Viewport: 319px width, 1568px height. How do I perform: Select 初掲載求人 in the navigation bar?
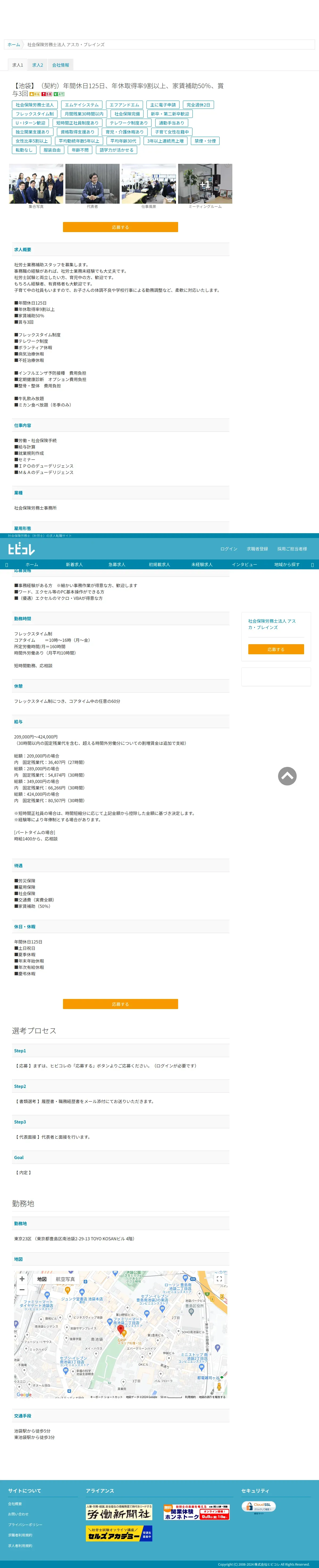point(159,565)
